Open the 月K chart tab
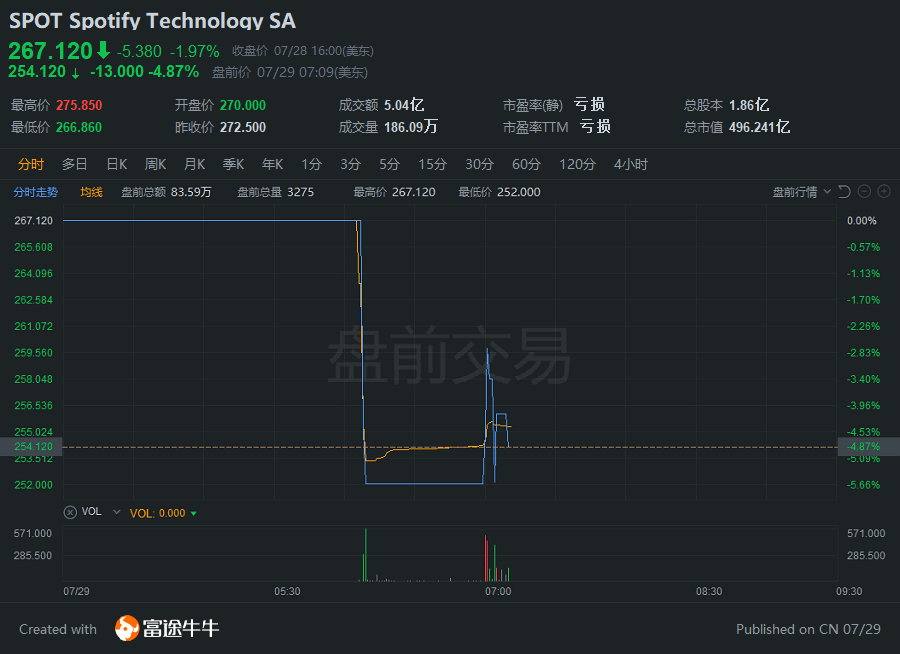The height and width of the screenshot is (654, 900). (195, 164)
